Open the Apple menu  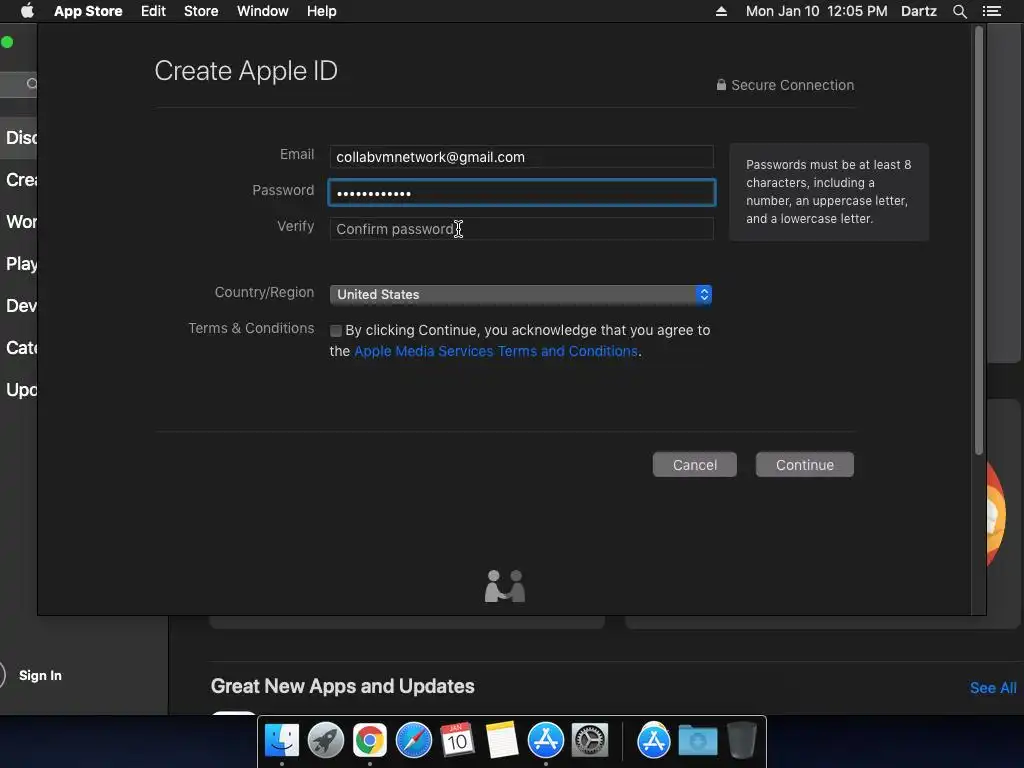[27, 11]
